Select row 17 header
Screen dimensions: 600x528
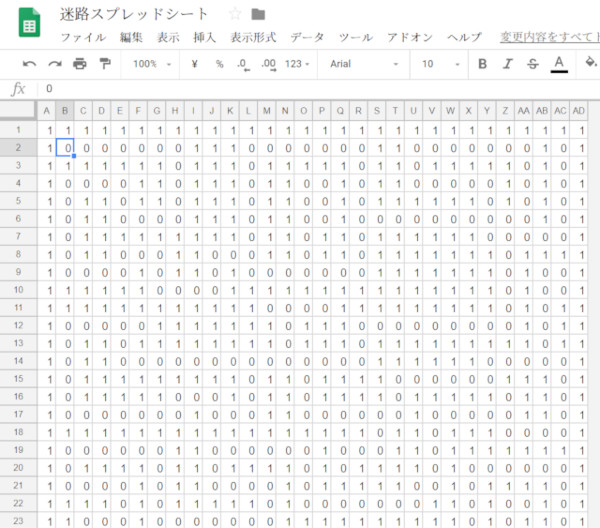[18, 414]
